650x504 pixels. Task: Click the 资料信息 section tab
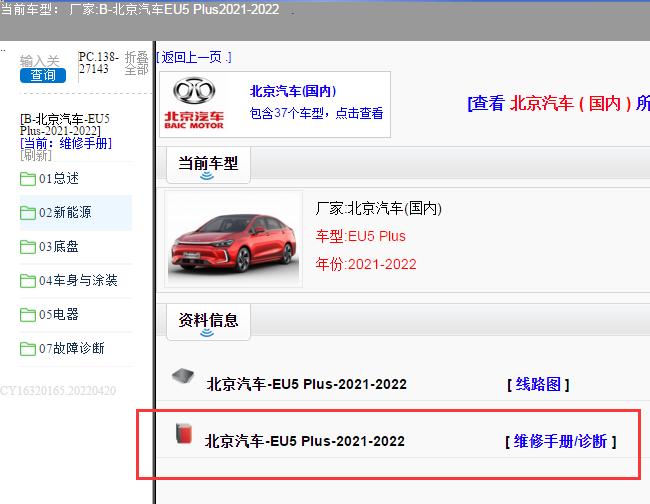[208, 322]
